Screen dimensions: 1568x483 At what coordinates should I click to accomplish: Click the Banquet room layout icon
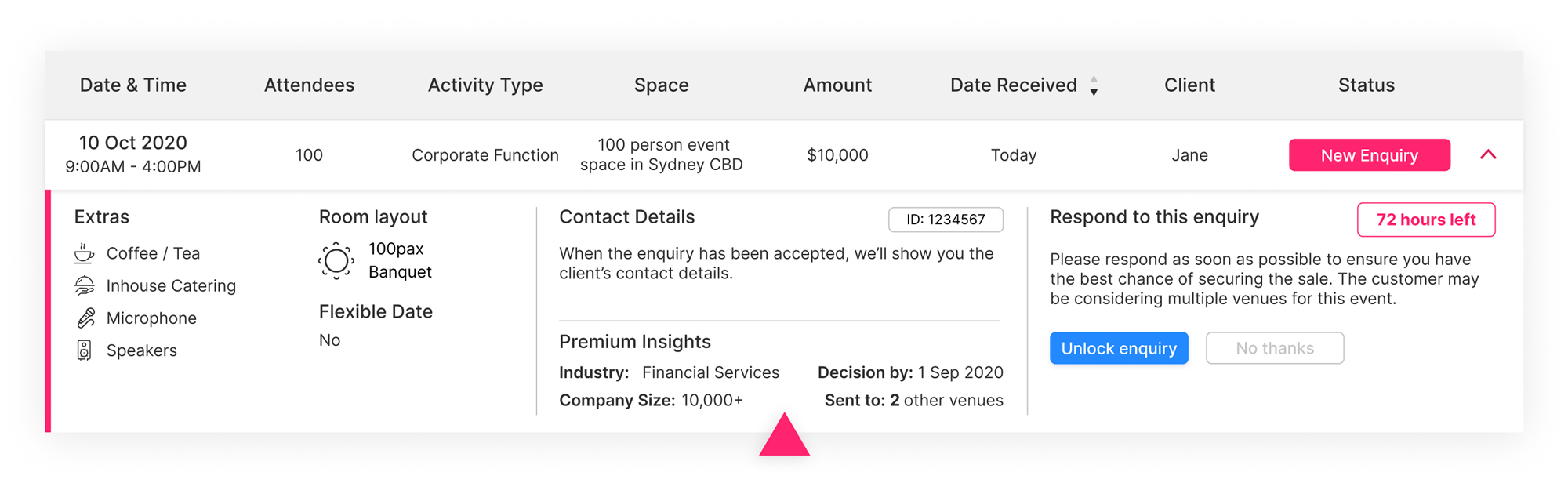336,261
